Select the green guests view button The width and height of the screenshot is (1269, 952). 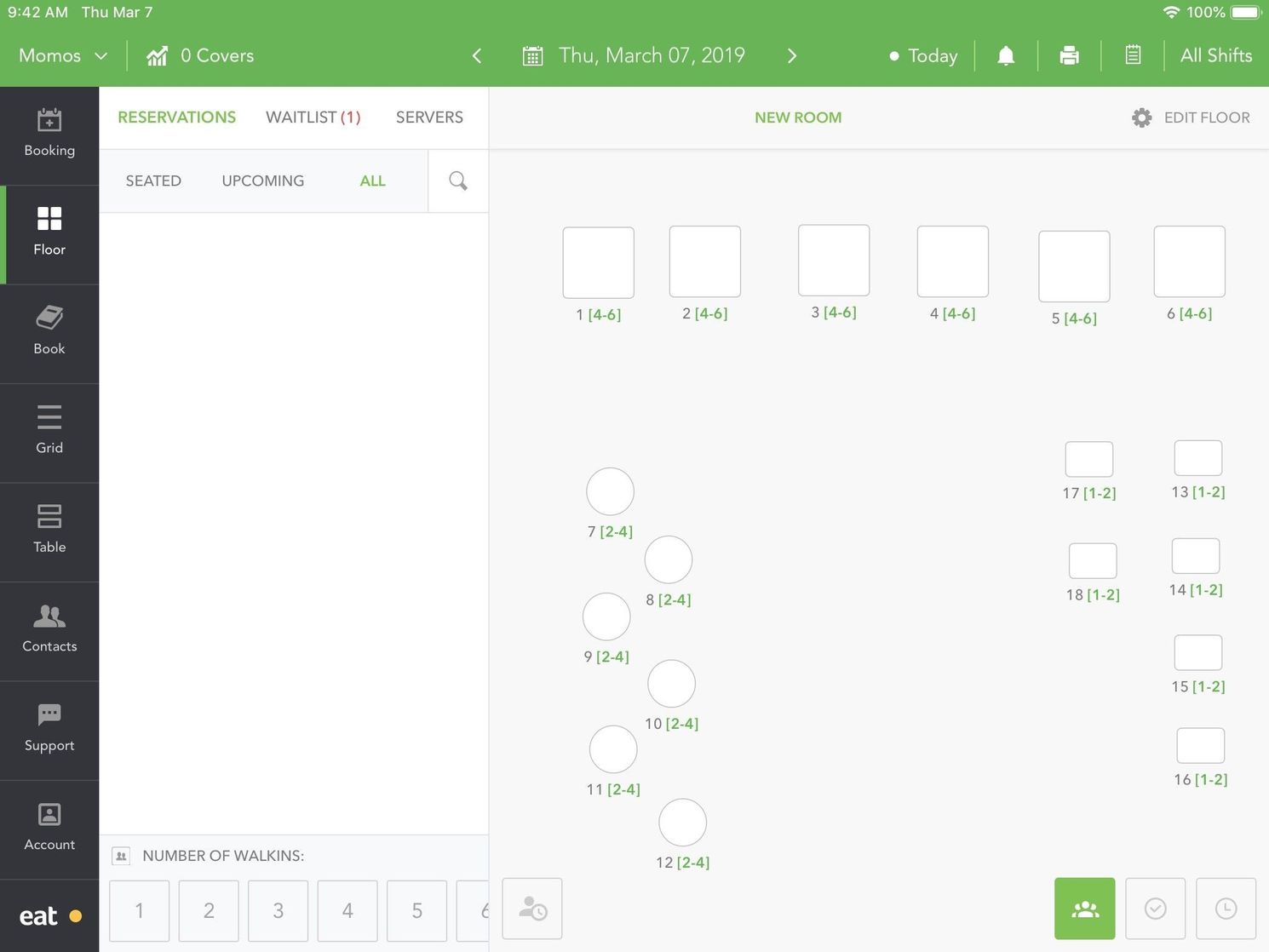click(1085, 909)
